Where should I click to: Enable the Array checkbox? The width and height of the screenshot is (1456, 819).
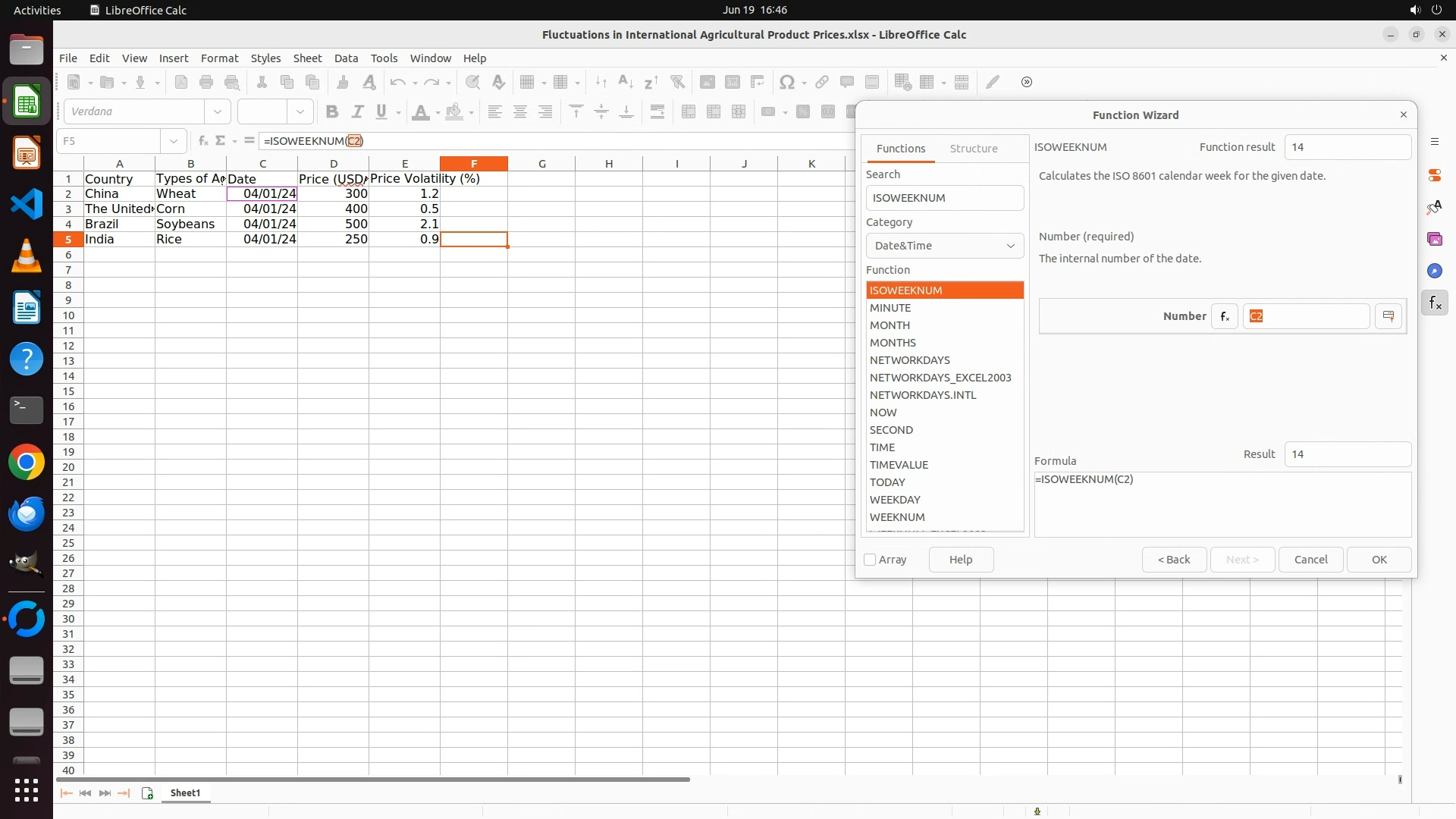coord(870,560)
